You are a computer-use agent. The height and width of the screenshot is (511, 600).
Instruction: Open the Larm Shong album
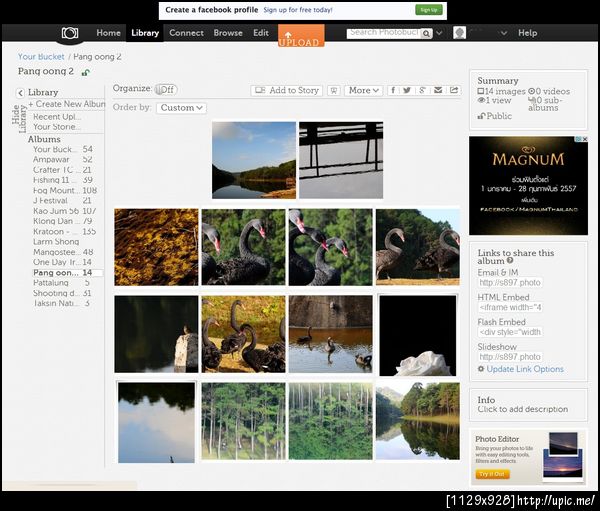pos(56,242)
